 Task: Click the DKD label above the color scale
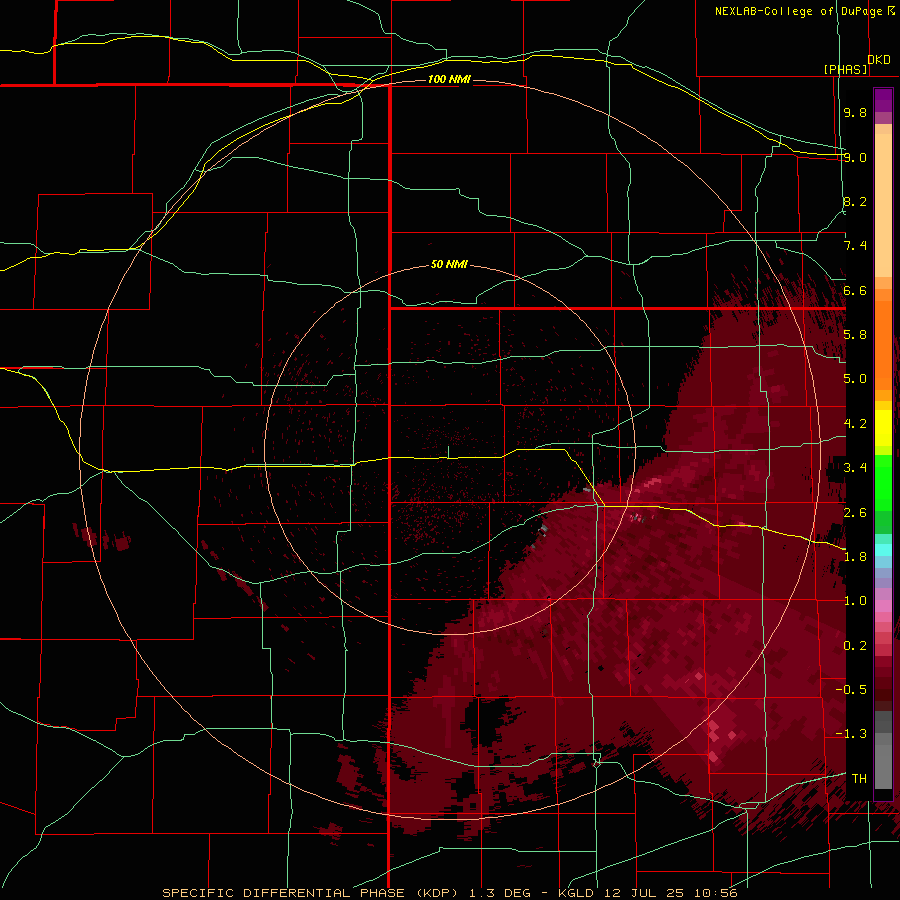[879, 60]
